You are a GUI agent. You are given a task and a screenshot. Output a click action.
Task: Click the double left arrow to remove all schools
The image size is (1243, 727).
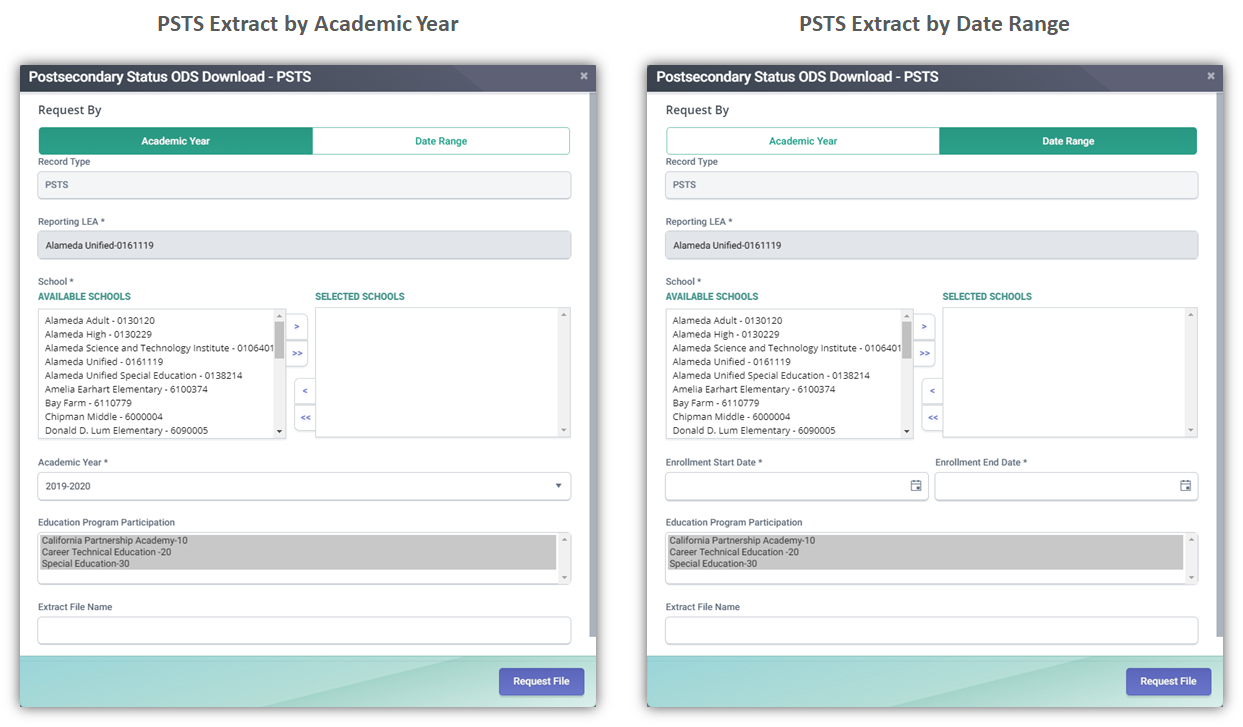coord(304,417)
